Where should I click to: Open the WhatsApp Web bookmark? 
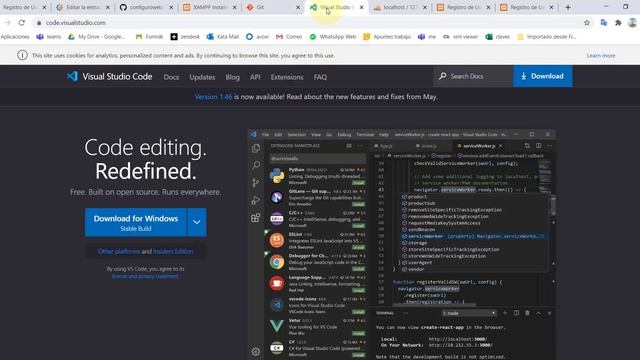pyautogui.click(x=333, y=37)
